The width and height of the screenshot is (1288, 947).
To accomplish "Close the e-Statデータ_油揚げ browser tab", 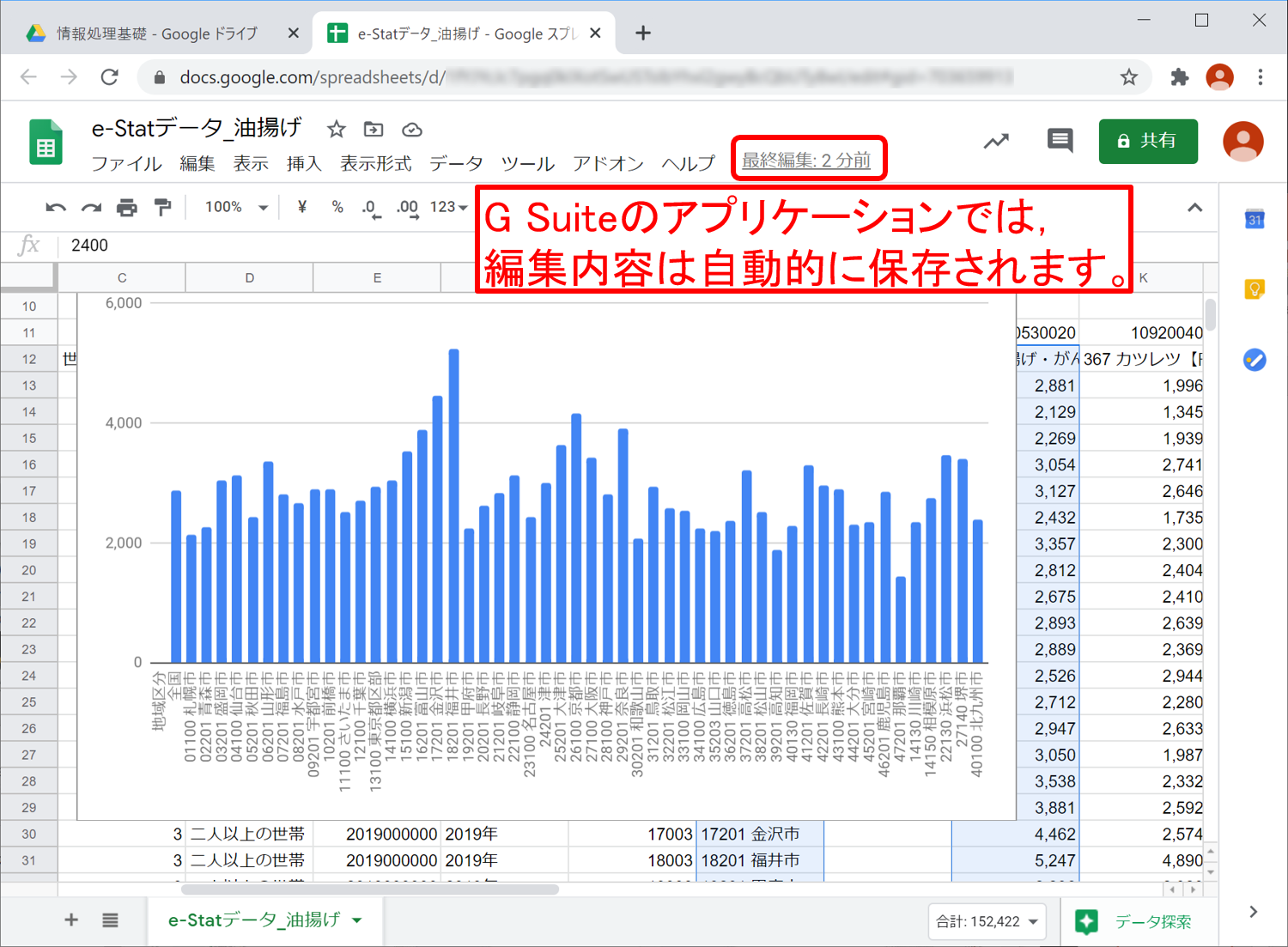I will (595, 33).
